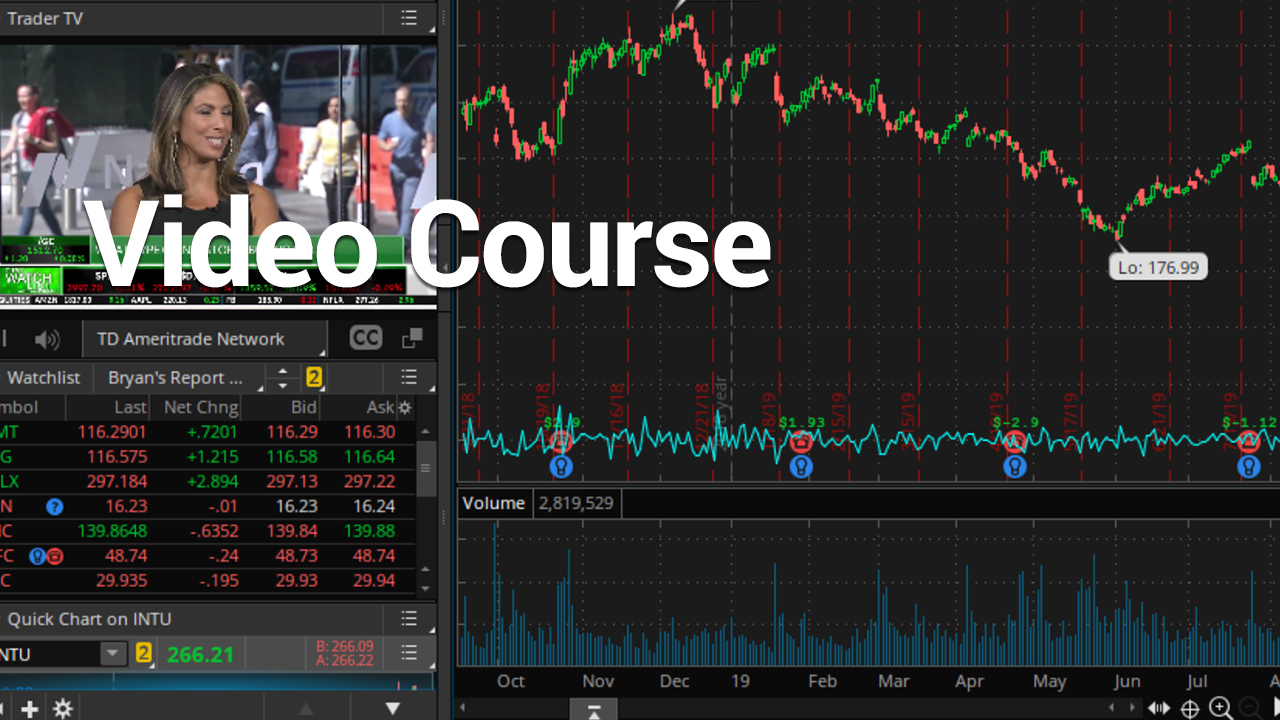Add a gadget with the plus icon
This screenshot has width=1280, height=720.
(x=30, y=709)
